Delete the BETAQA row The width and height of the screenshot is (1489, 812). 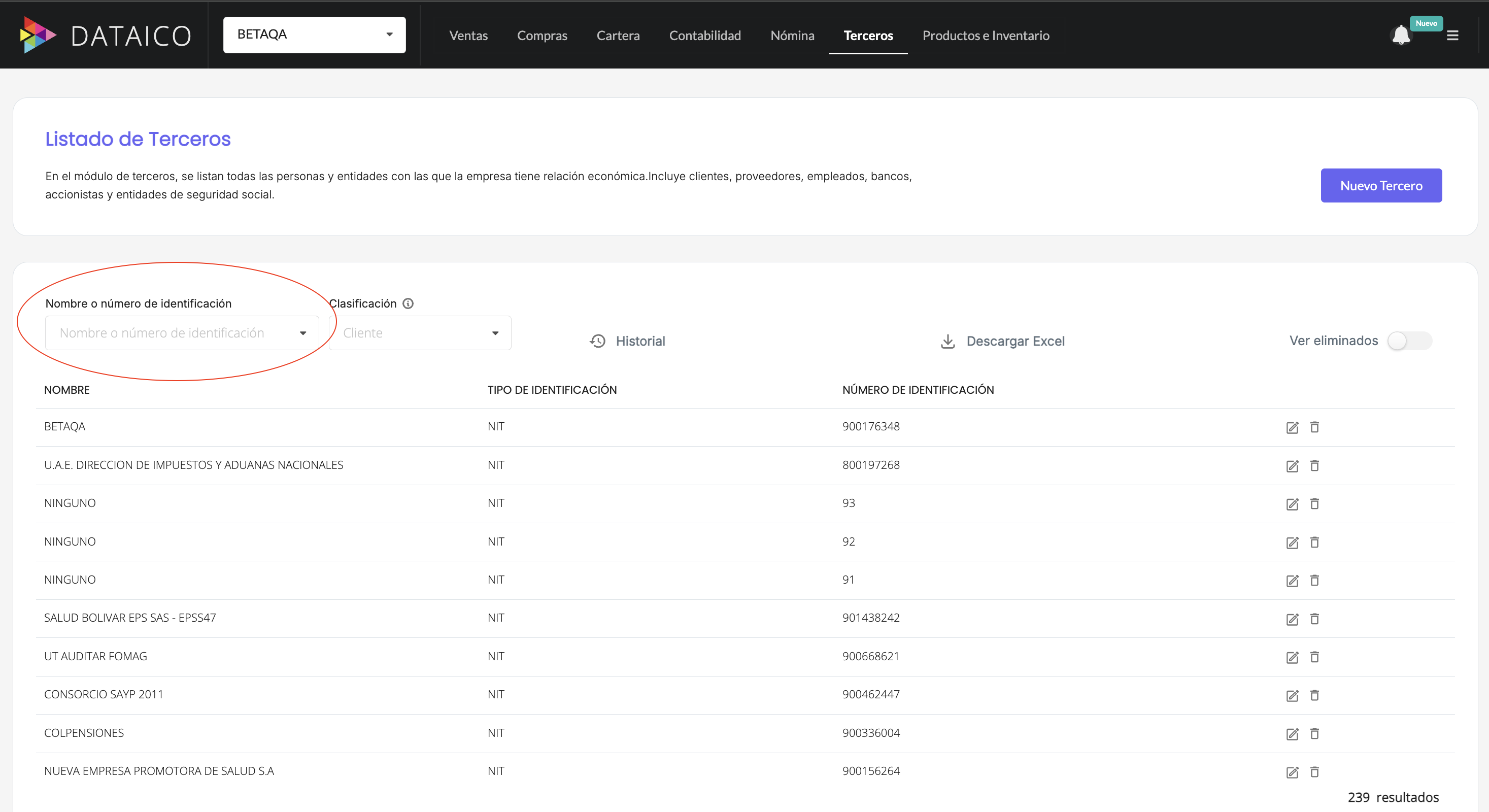(x=1314, y=427)
